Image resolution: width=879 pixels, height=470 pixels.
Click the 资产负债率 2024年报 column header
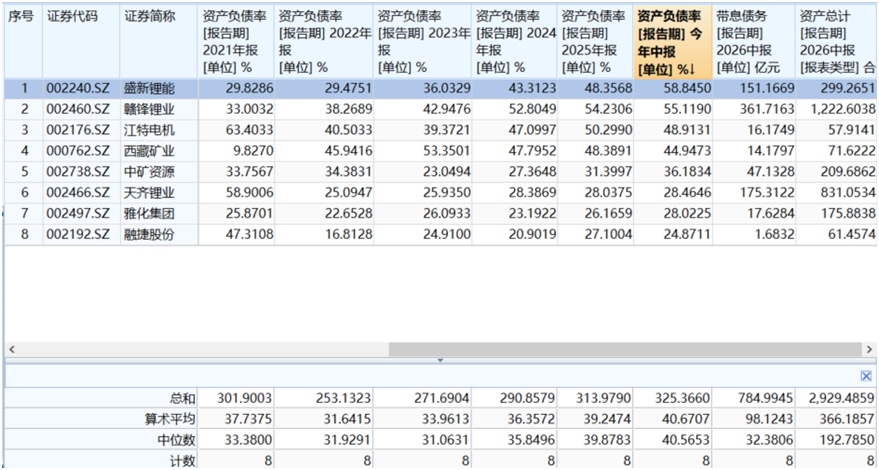click(515, 42)
